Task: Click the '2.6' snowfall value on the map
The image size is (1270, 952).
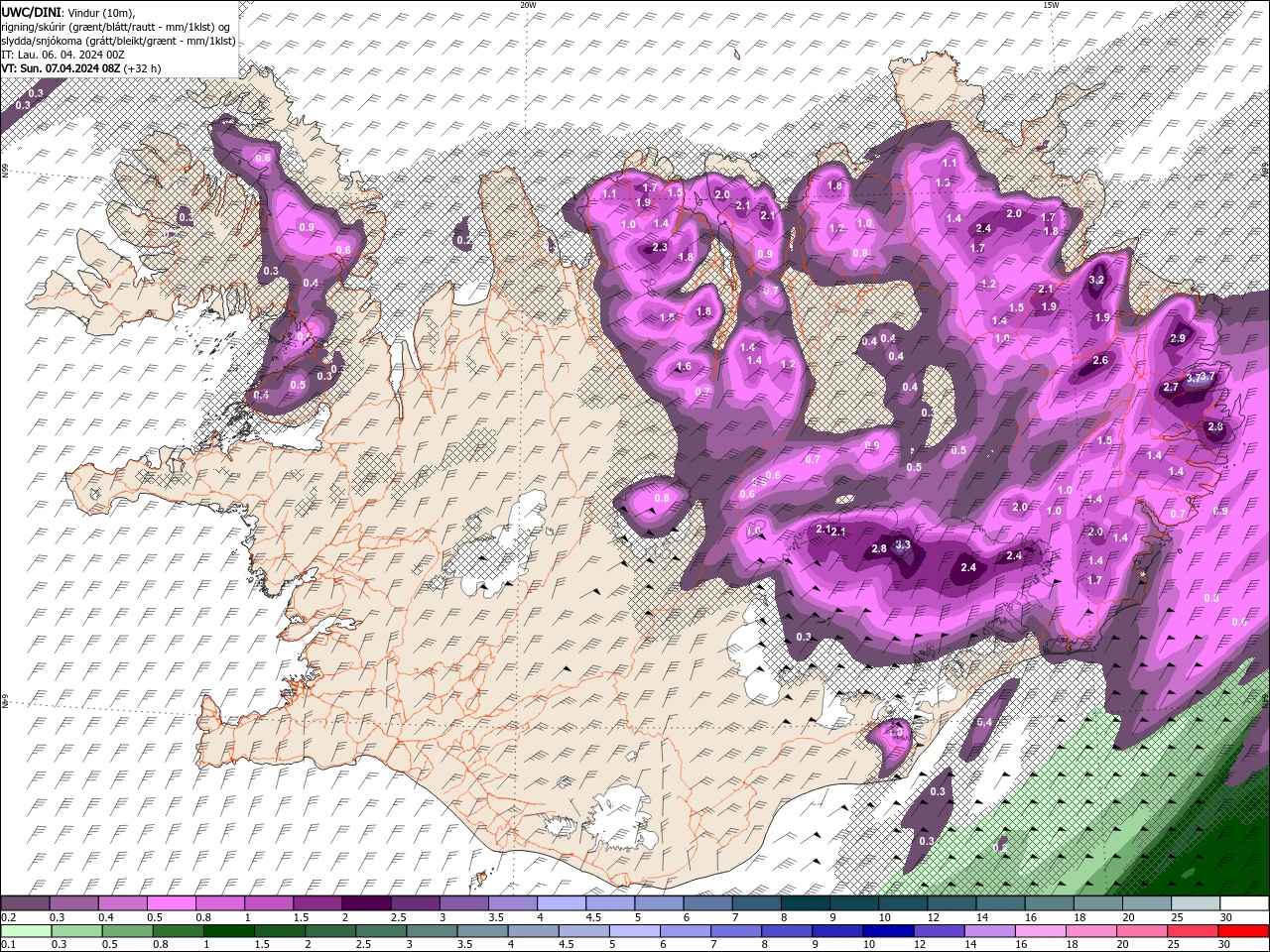Action: tap(1100, 361)
